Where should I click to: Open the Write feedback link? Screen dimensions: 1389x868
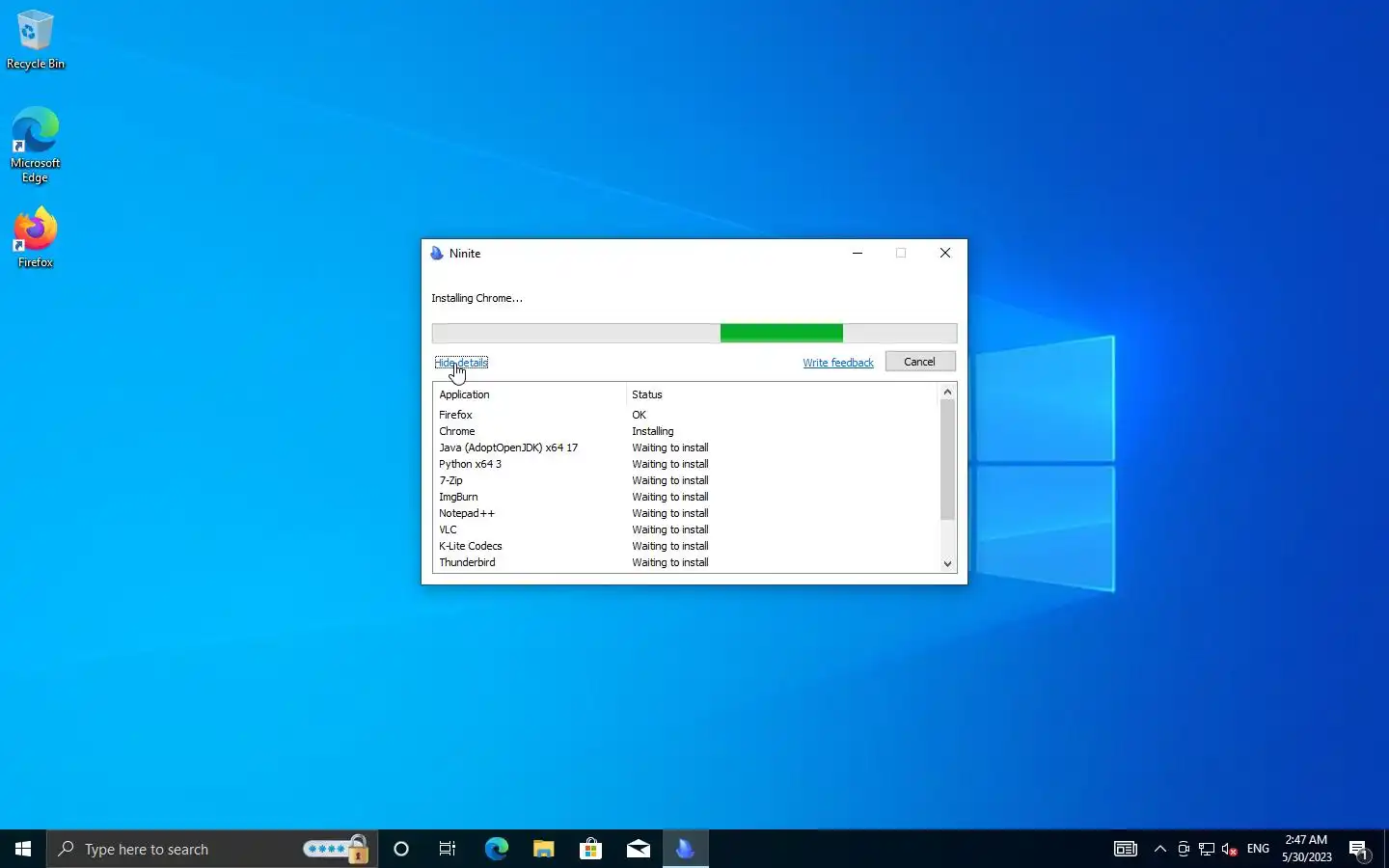pyautogui.click(x=838, y=363)
